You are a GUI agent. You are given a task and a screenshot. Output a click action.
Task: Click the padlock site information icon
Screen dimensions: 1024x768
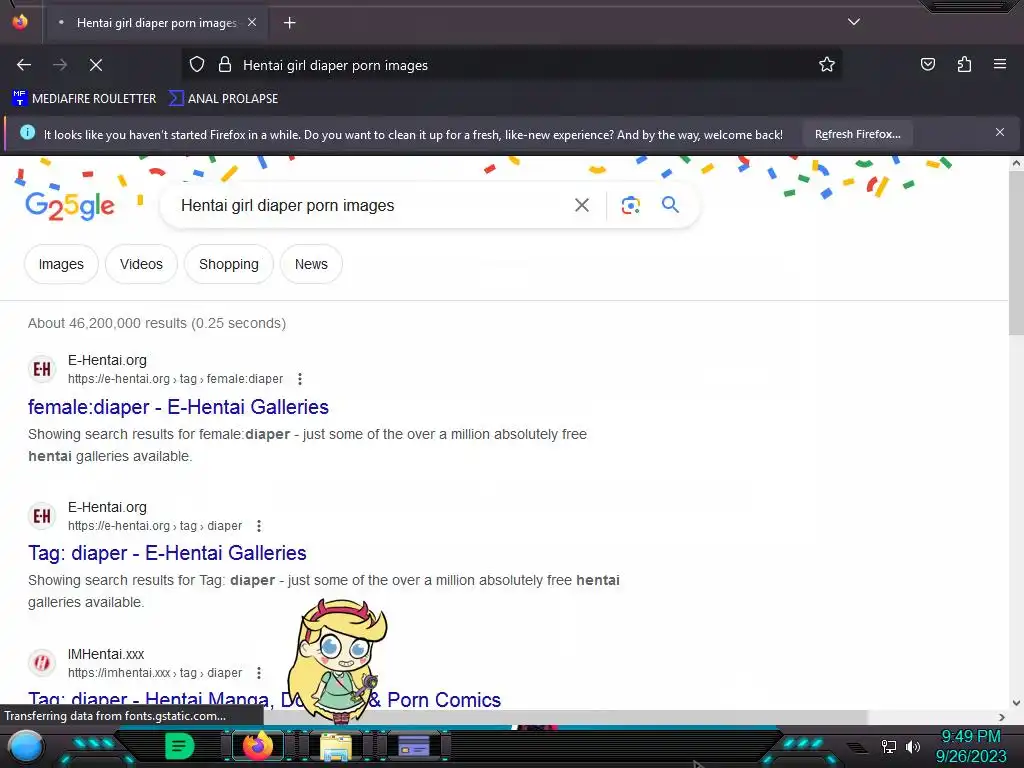225,65
